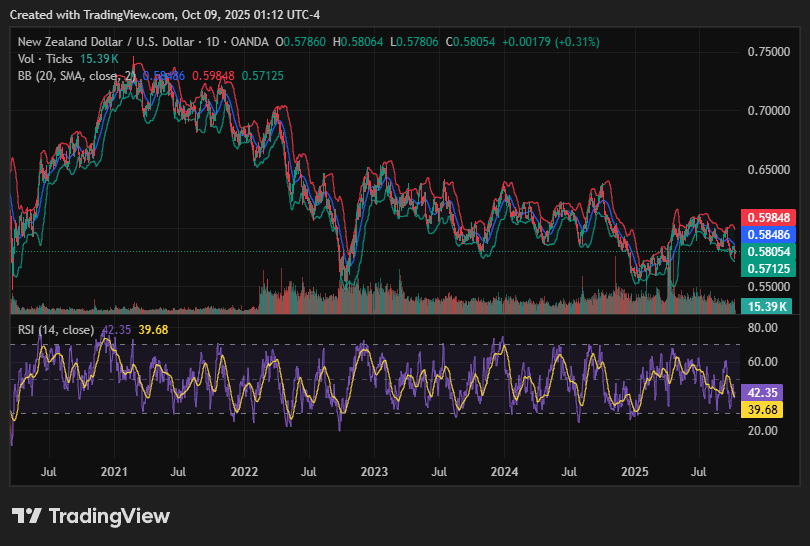Click the TradingView wordmark next to logo
This screenshot has height=546, width=810.
click(109, 516)
